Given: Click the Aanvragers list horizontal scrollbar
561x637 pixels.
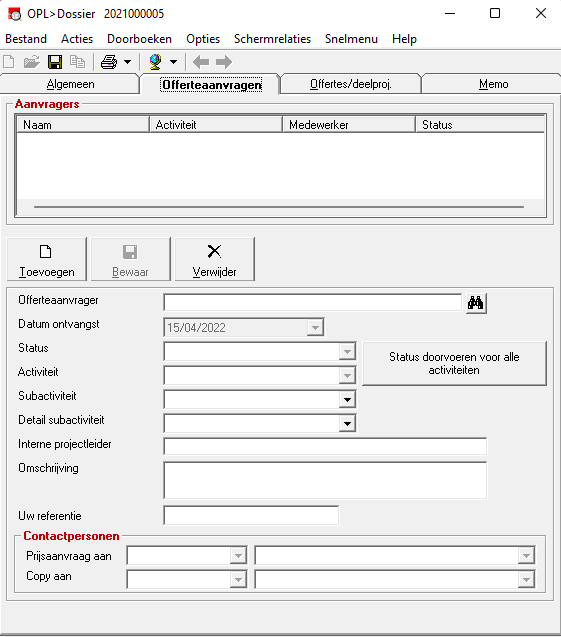Looking at the screenshot, I should 279,207.
